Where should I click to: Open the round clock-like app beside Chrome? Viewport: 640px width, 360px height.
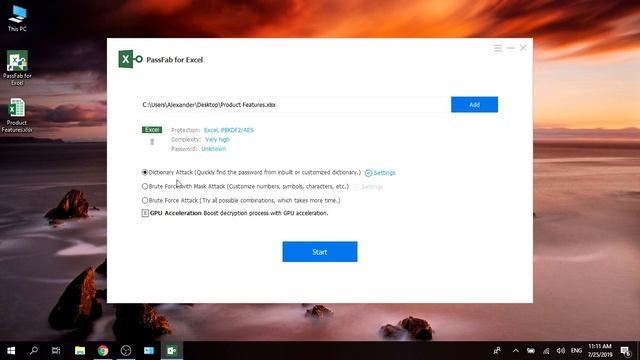click(x=126, y=351)
